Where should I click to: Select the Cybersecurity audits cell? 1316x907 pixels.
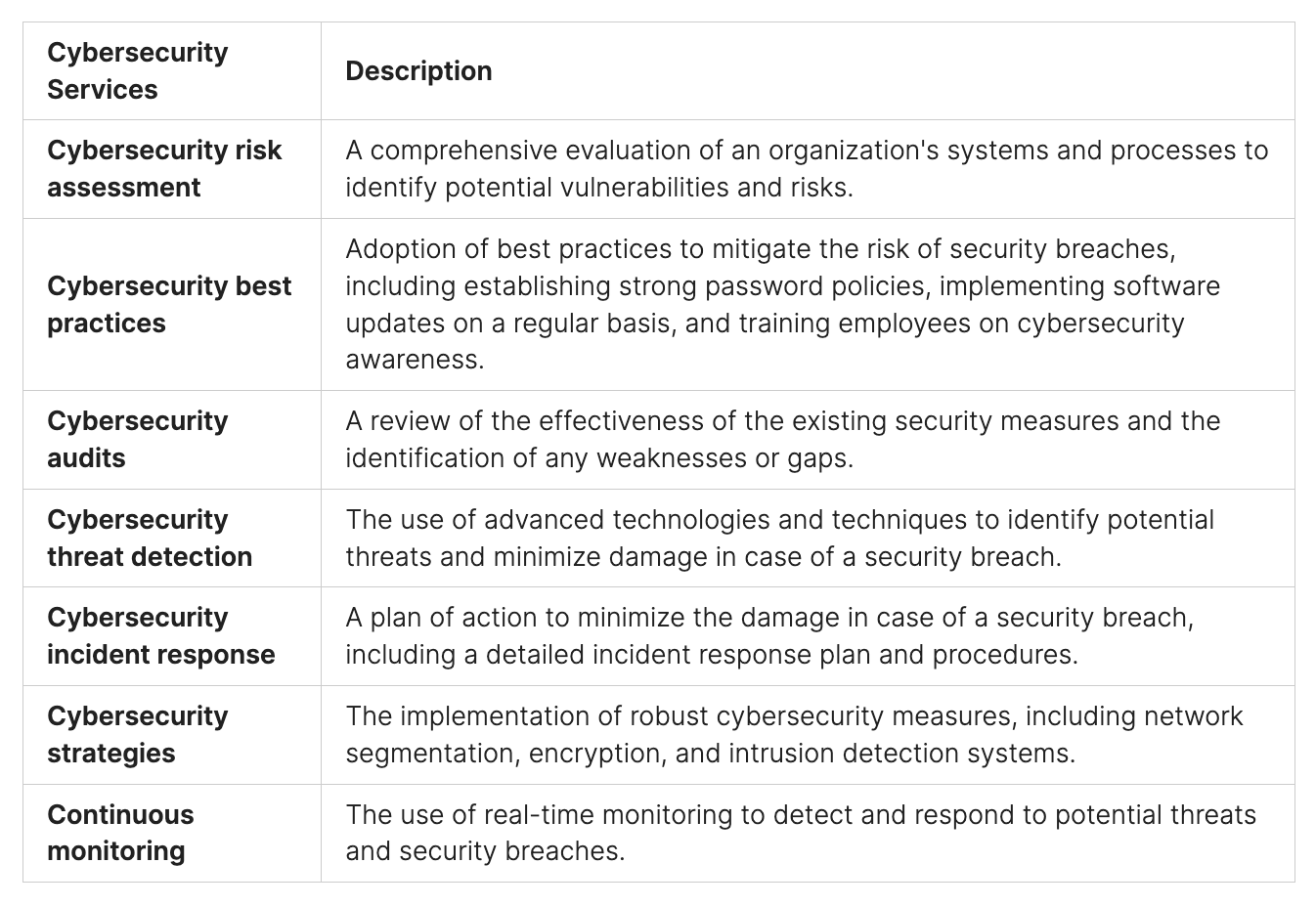pyautogui.click(x=137, y=439)
